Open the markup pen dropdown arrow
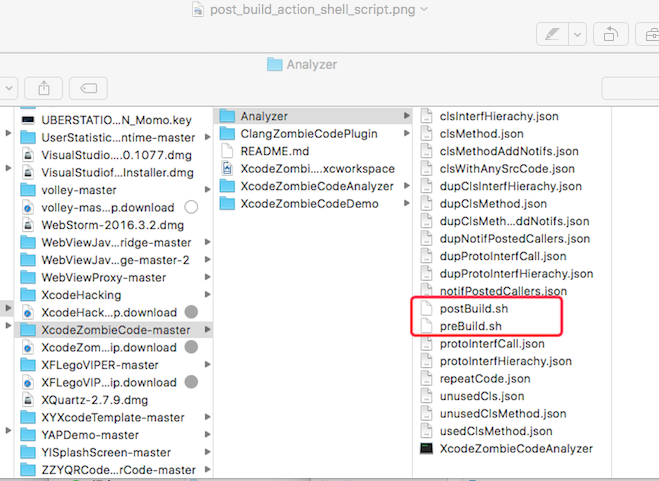This screenshot has height=481, width=659. [577, 34]
